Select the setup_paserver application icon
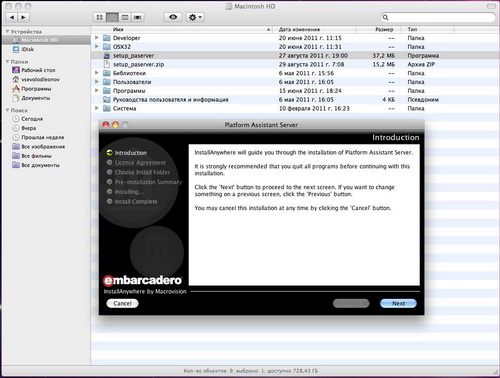The width and height of the screenshot is (500, 378). pos(107,55)
